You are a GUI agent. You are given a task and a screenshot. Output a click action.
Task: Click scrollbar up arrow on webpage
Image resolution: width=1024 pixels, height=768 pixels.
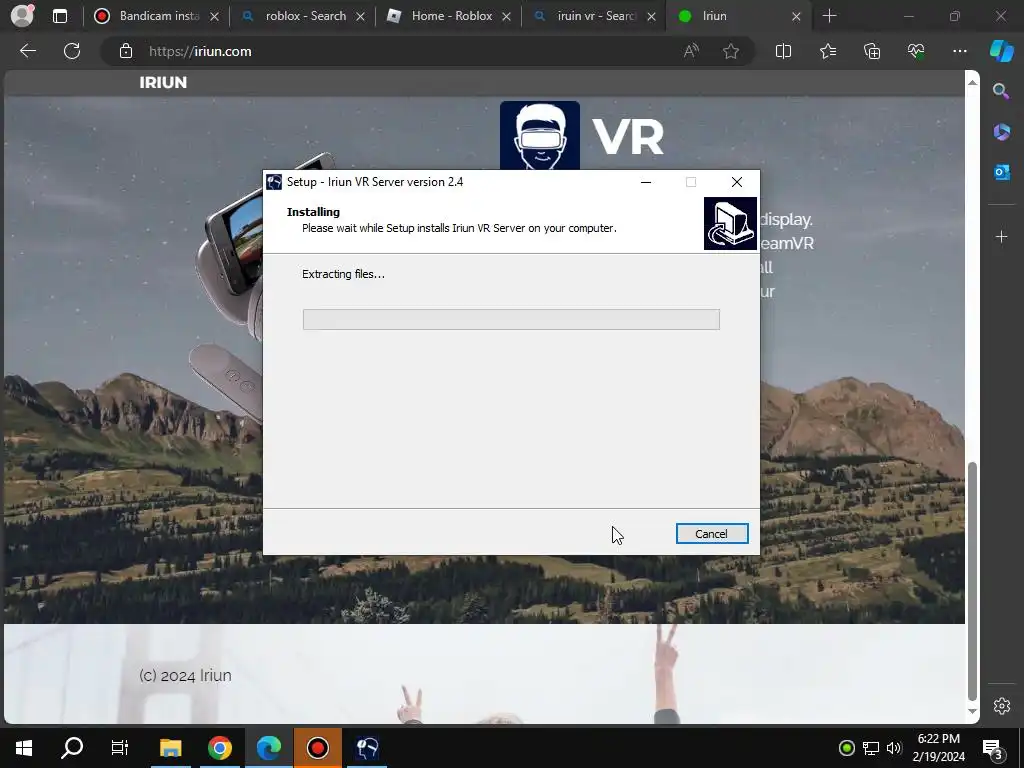[972, 82]
